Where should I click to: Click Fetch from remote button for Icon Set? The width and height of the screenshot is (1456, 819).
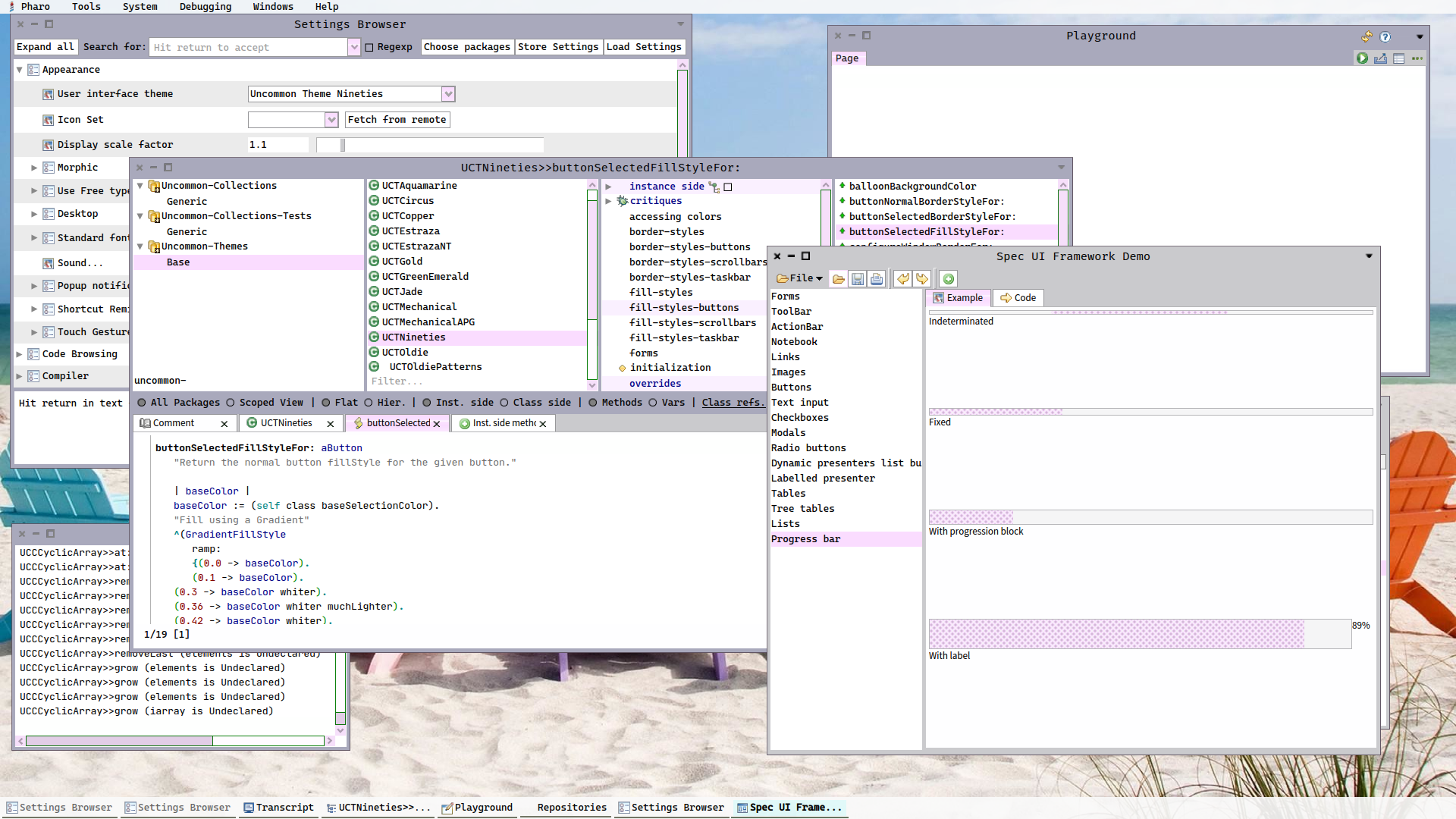coord(396,119)
